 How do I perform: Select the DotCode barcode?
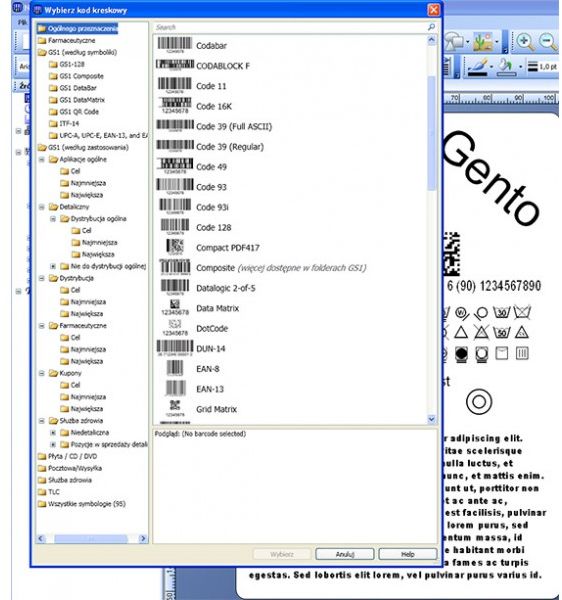[195, 329]
